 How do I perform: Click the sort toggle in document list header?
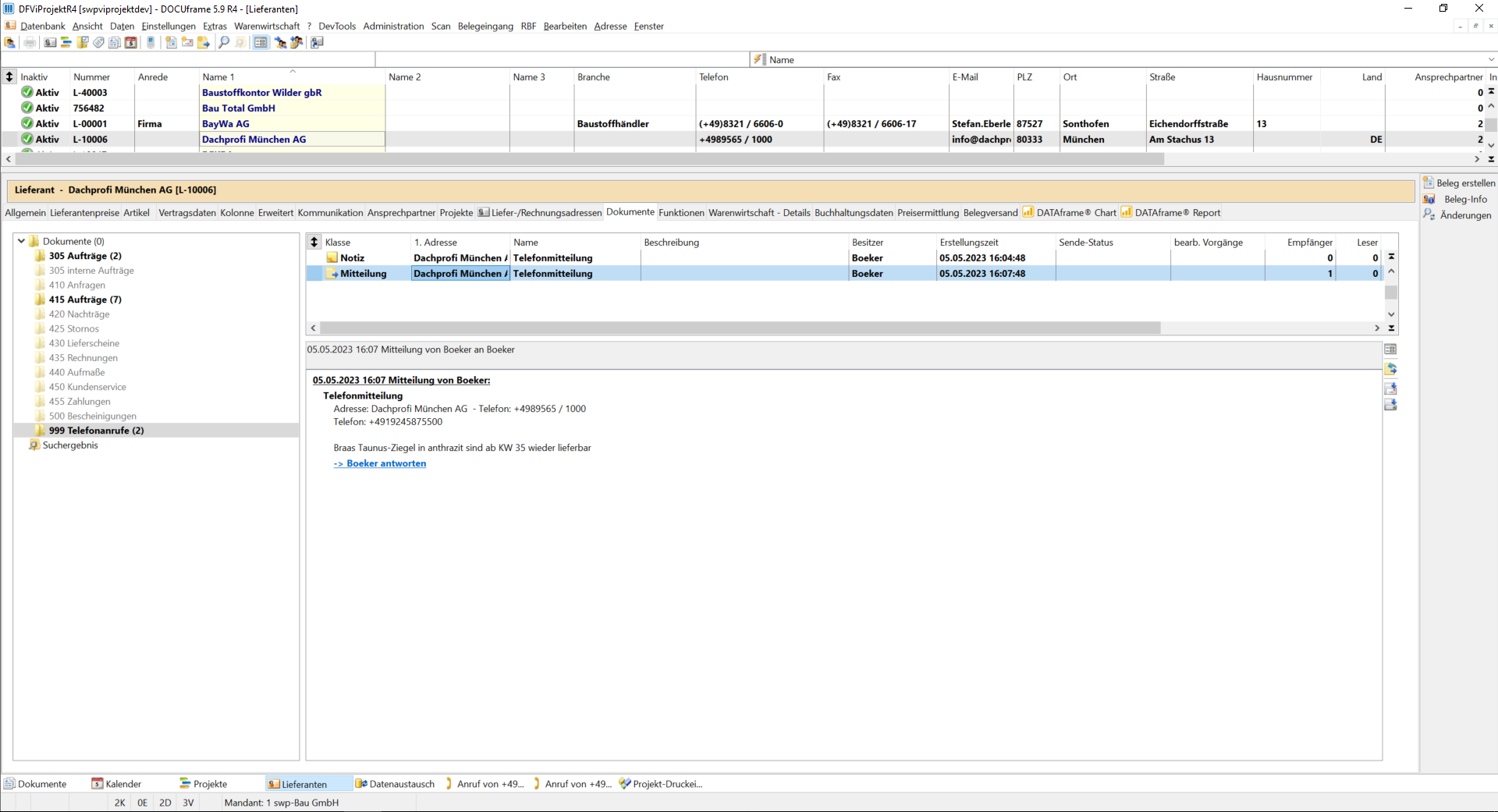[x=314, y=242]
